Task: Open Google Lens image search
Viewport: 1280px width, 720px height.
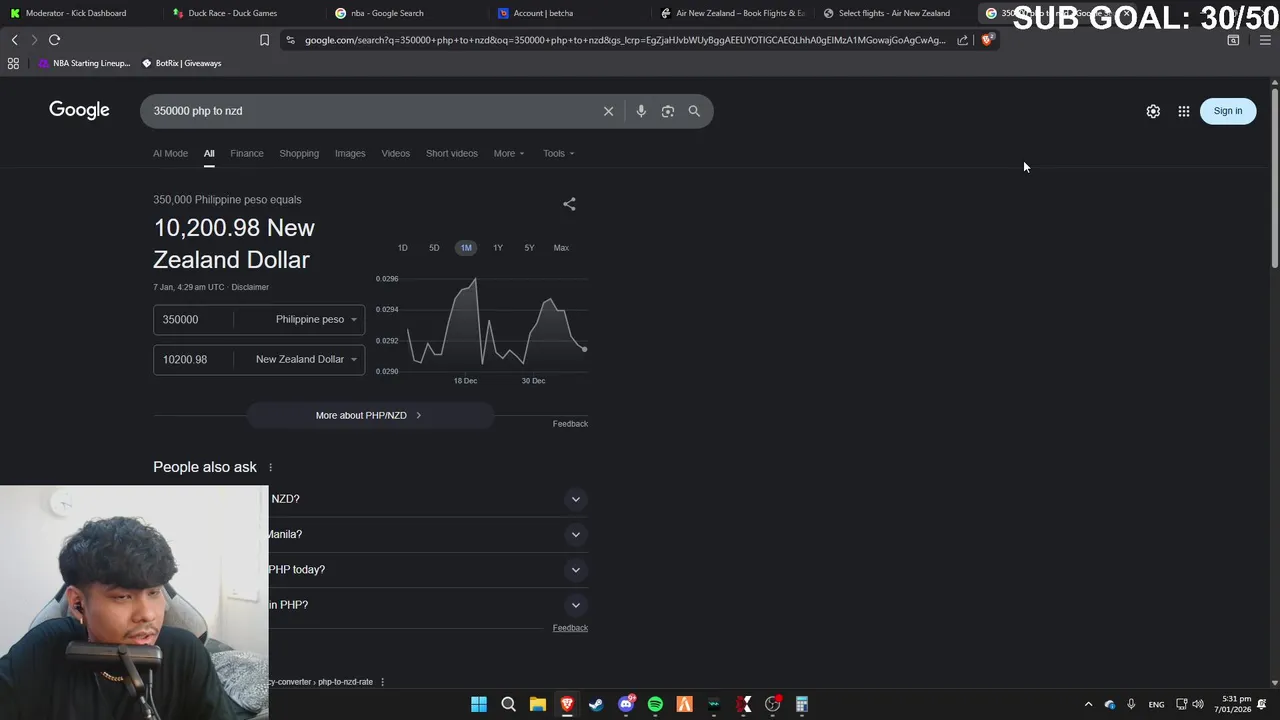Action: tap(668, 111)
